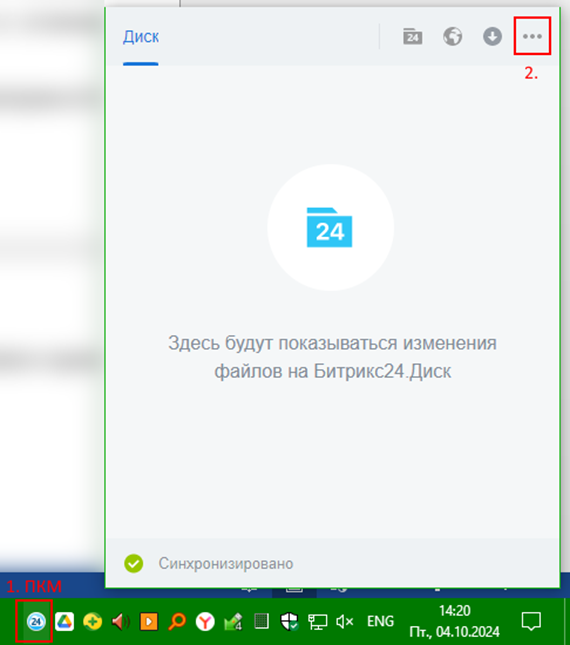Click the large Bitrix24 folder image
The height and width of the screenshot is (645, 570).
[x=330, y=227]
